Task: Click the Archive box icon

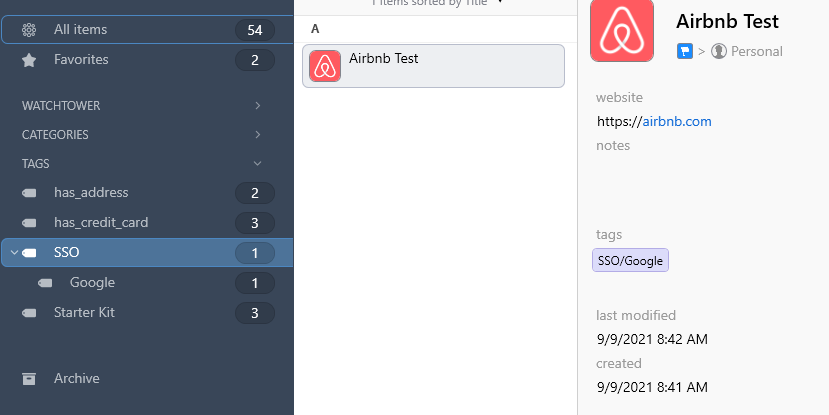Action: pos(29,379)
